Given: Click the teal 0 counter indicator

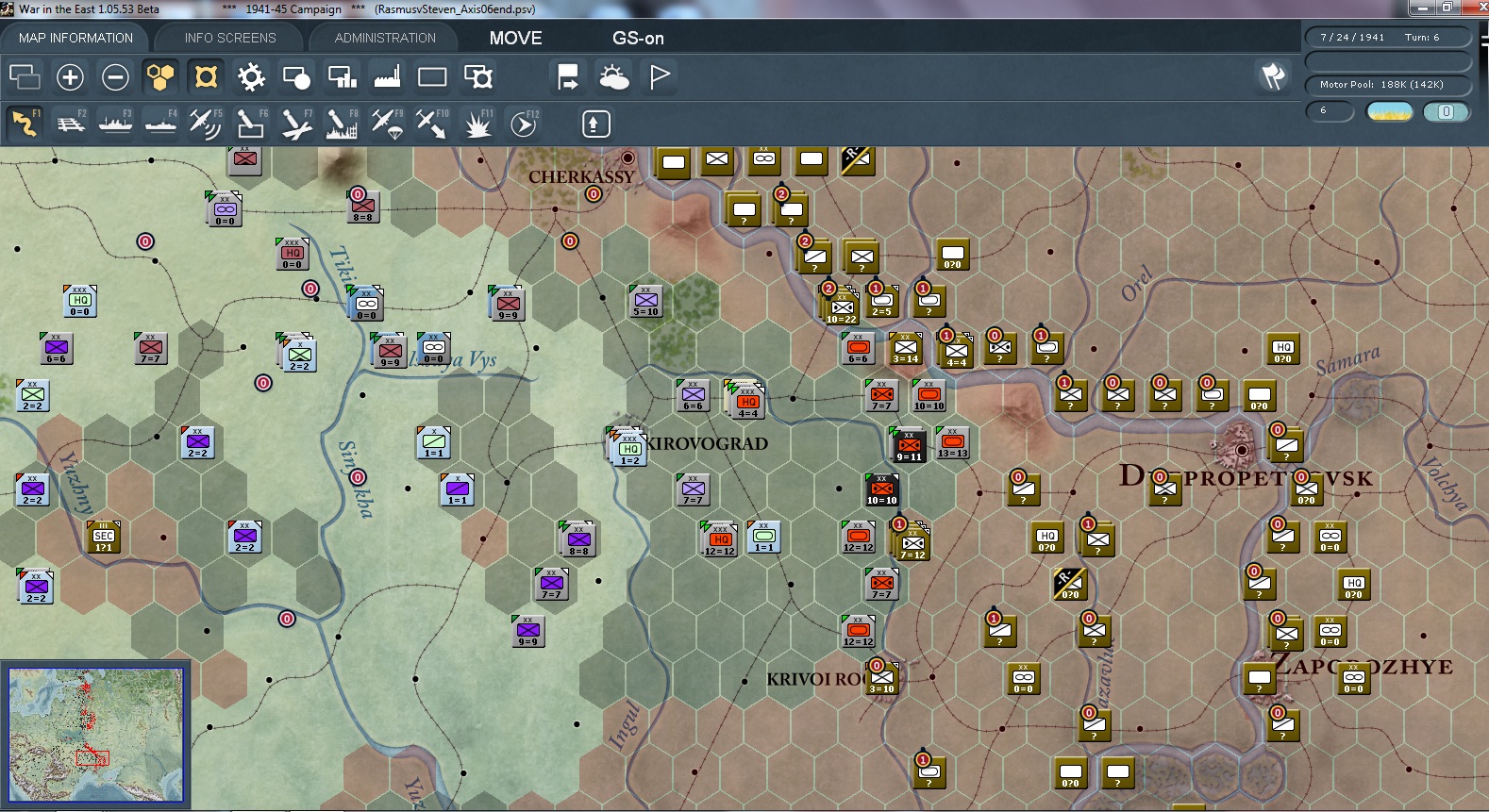Looking at the screenshot, I should click(x=1446, y=111).
